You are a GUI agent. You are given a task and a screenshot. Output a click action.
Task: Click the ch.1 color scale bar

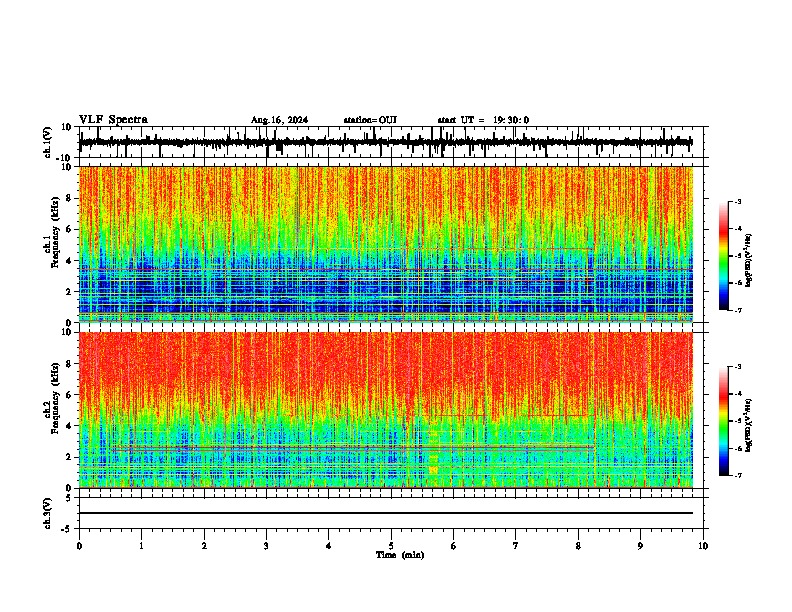724,256
